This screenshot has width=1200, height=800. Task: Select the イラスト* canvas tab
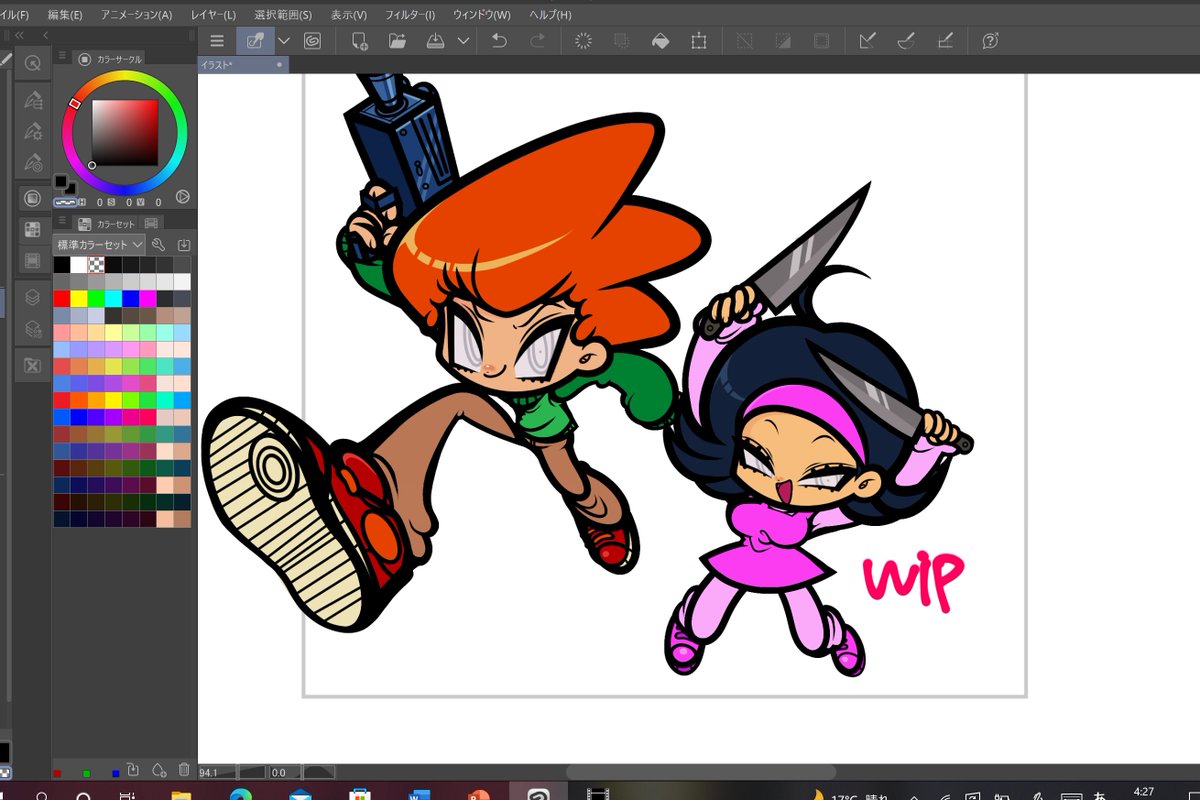pos(243,64)
